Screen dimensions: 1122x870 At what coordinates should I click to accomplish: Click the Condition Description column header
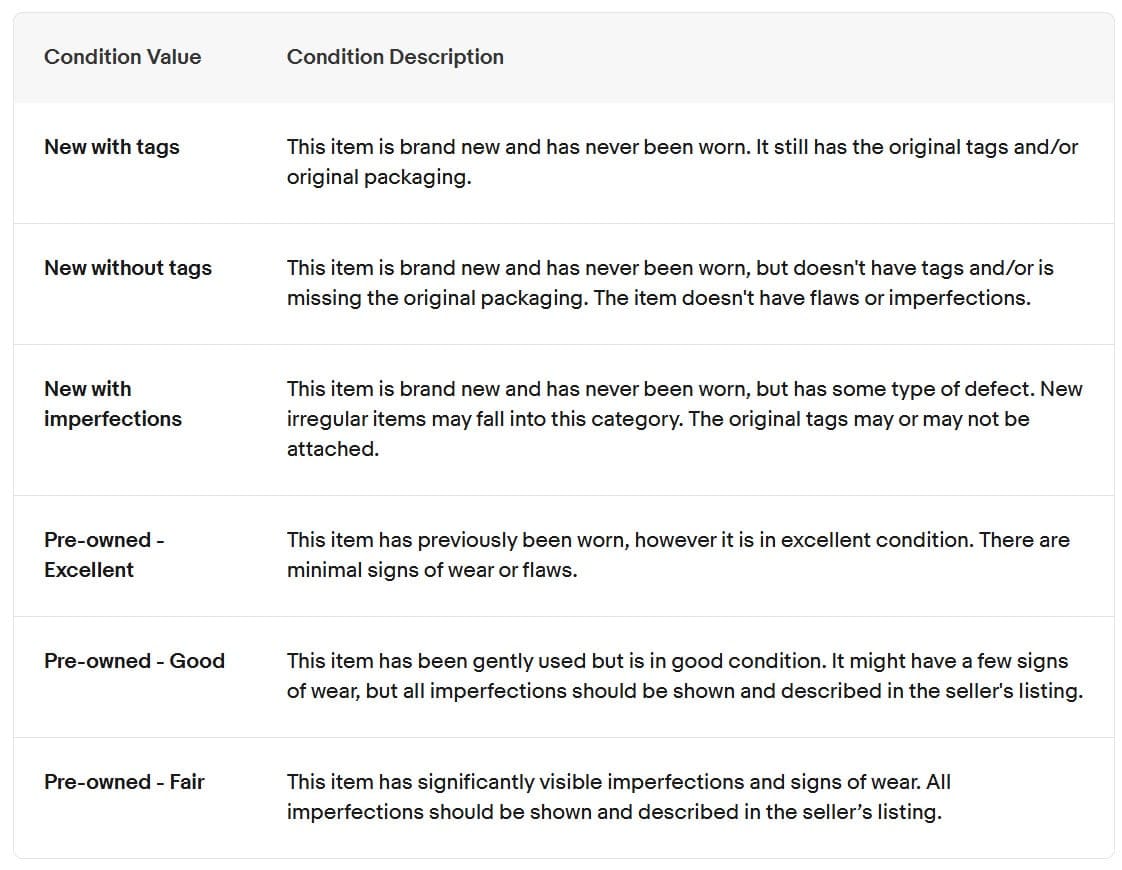(x=395, y=57)
